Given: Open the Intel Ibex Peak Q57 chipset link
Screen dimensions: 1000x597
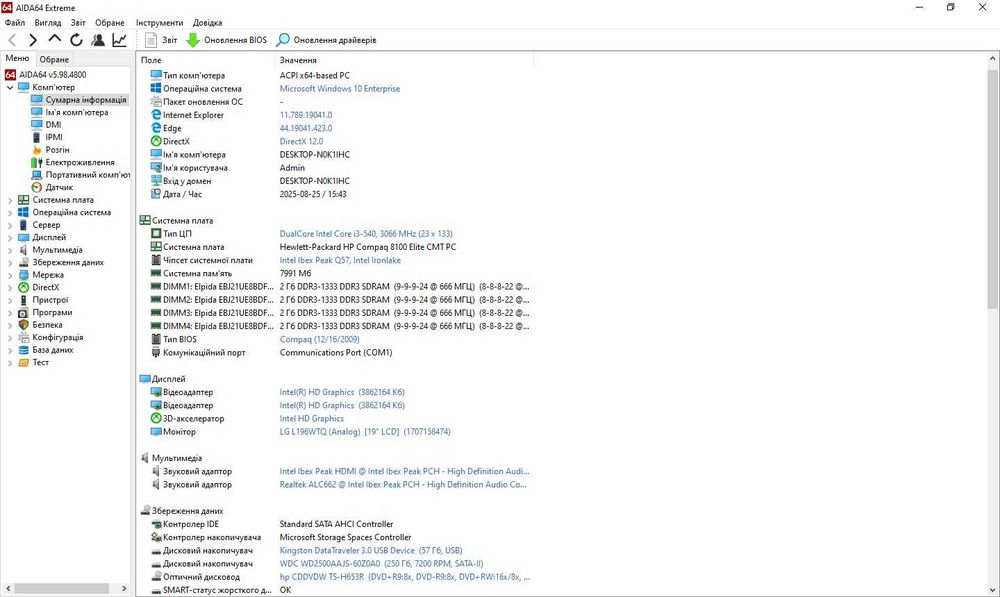Looking at the screenshot, I should point(340,260).
